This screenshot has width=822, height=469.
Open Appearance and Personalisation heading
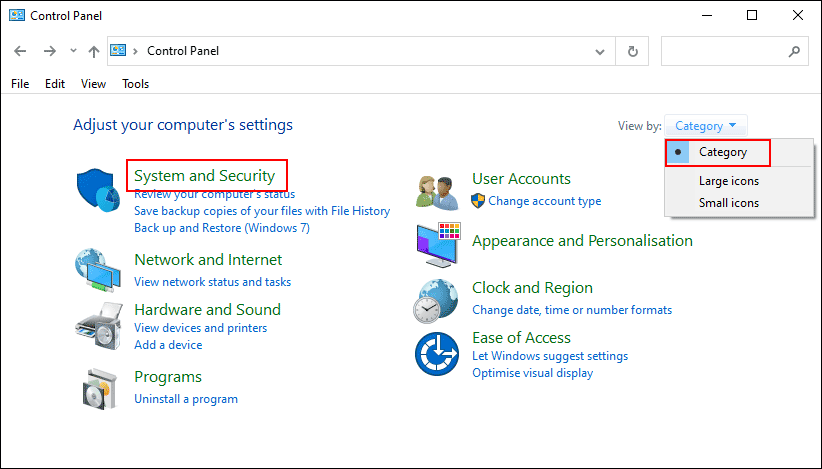(x=582, y=241)
